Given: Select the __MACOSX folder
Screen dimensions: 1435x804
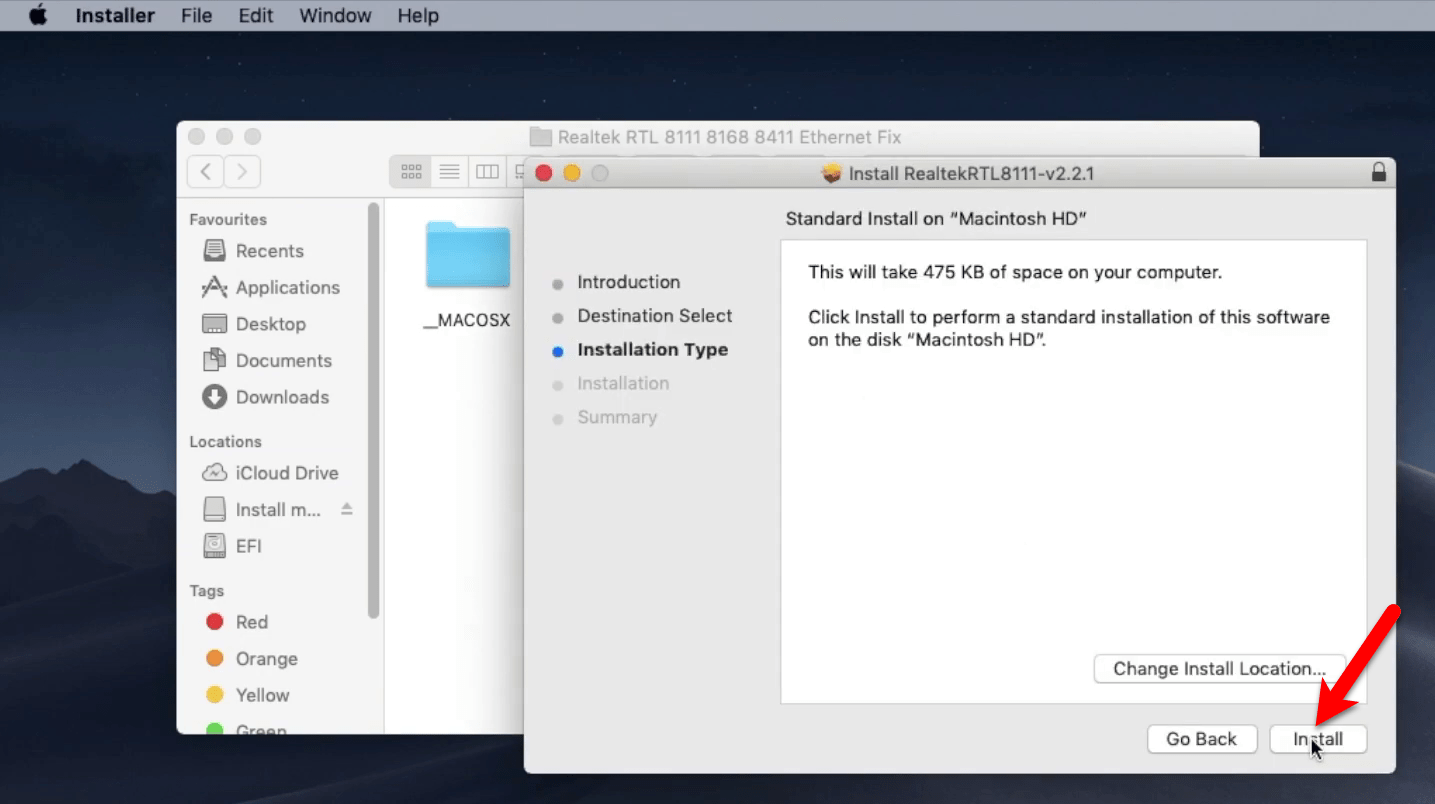Looking at the screenshot, I should pos(467,275).
